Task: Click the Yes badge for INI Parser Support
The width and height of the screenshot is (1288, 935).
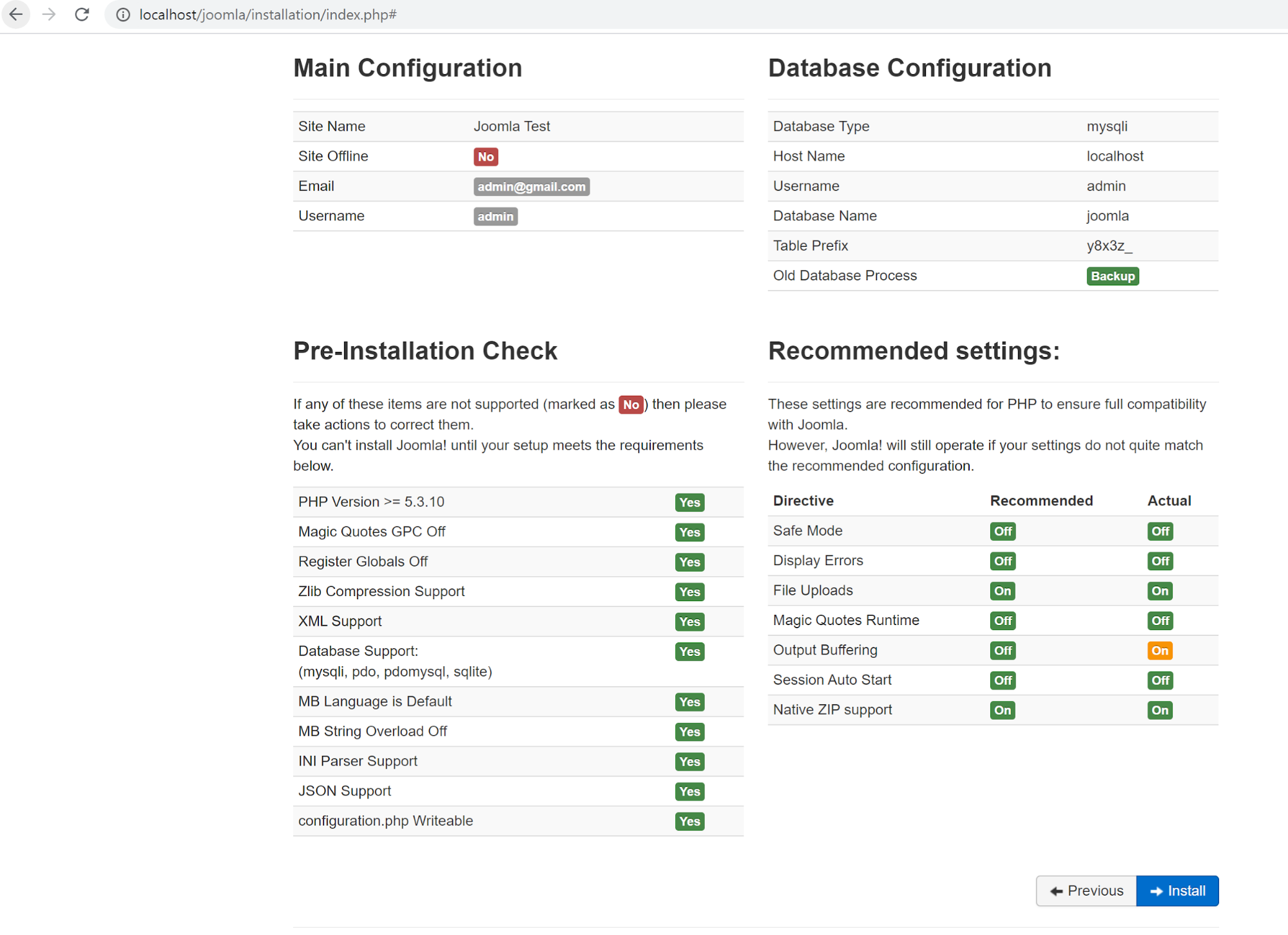Action: [689, 762]
